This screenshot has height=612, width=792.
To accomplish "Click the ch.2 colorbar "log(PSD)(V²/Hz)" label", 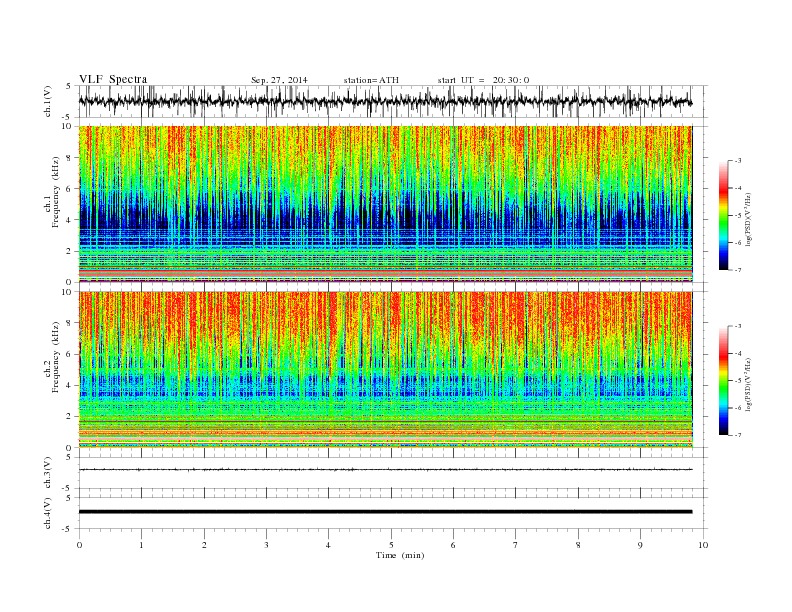I will [x=748, y=385].
